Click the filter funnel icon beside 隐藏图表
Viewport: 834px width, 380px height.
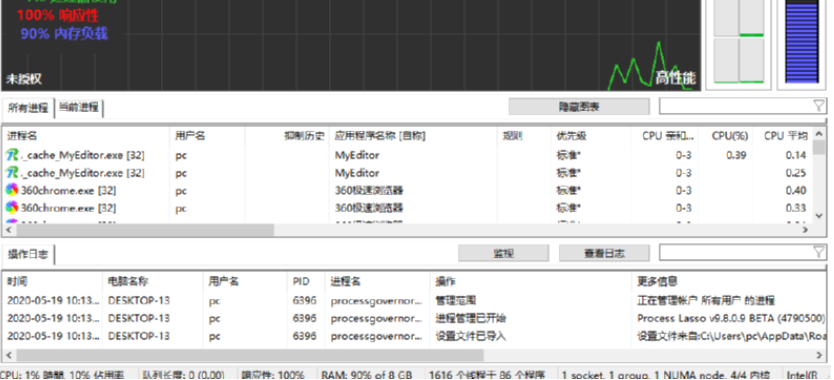pyautogui.click(x=819, y=106)
